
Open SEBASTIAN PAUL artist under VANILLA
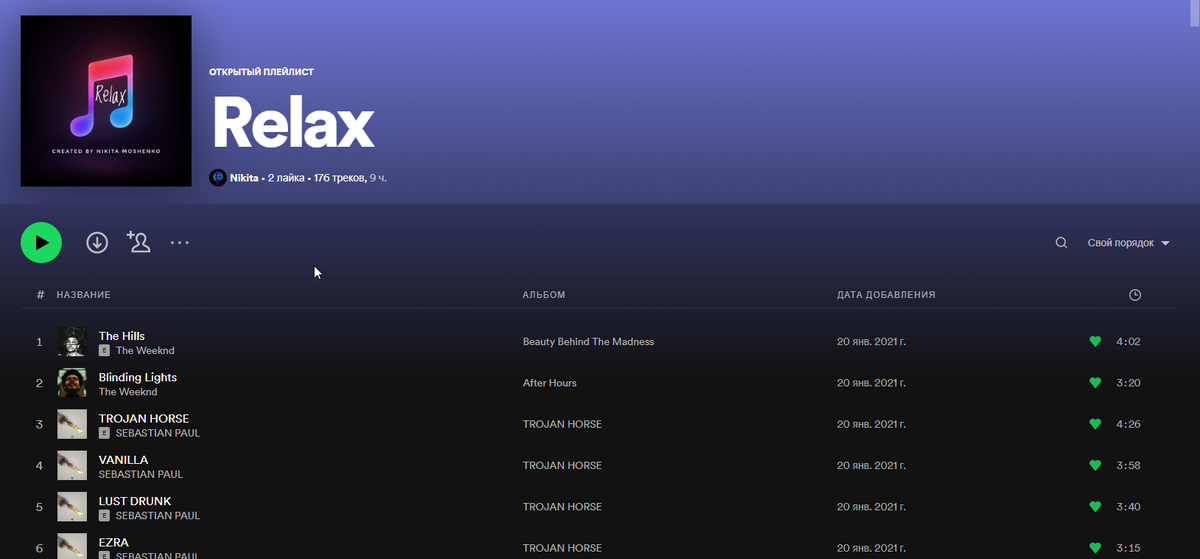point(141,474)
